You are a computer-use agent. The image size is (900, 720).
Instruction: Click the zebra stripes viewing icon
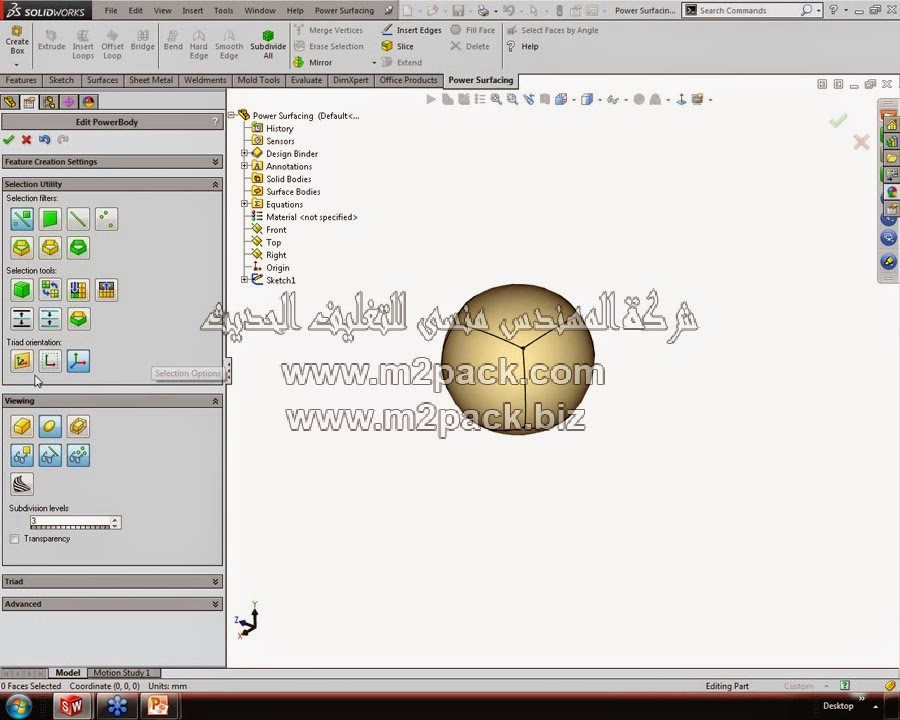tap(22, 483)
